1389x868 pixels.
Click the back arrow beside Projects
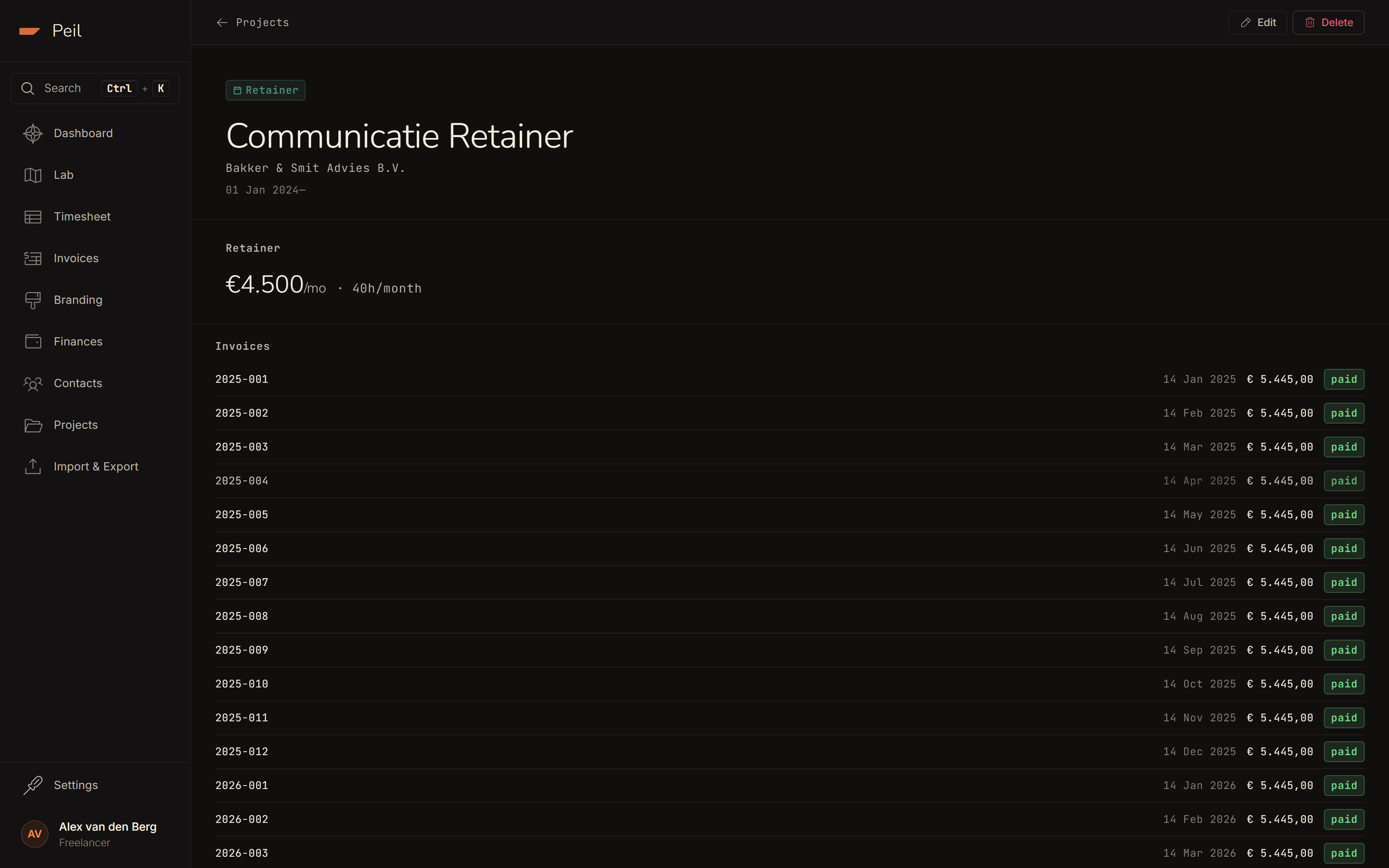click(222, 23)
